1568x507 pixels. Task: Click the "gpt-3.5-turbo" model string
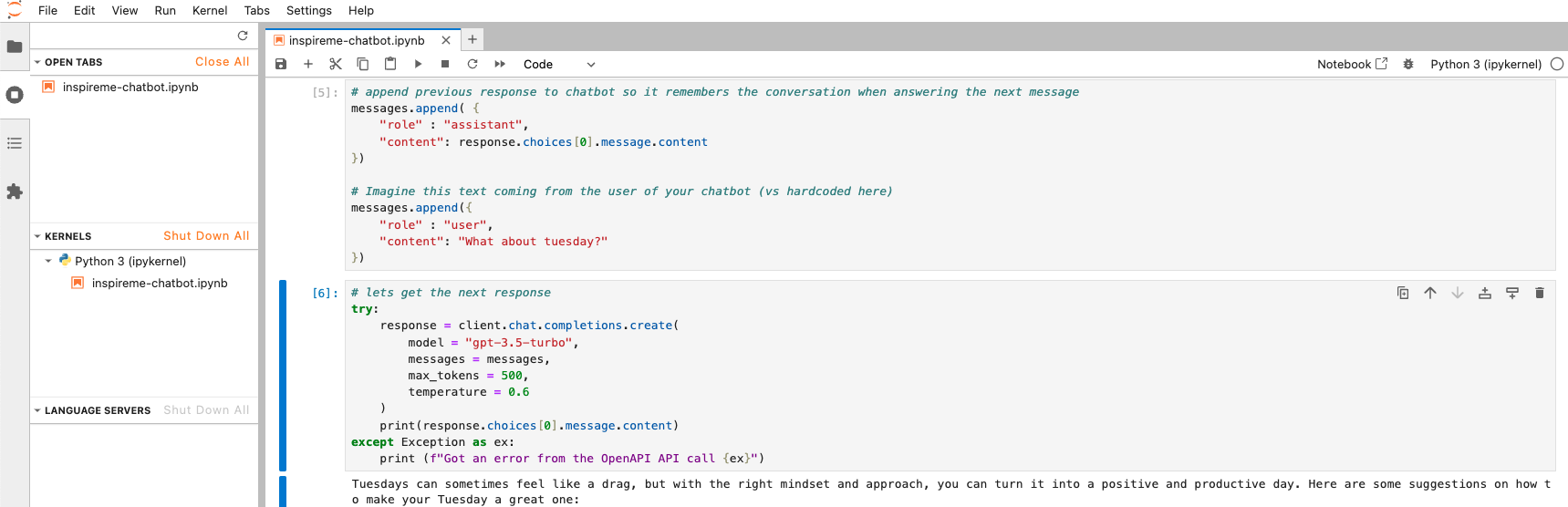(x=518, y=343)
